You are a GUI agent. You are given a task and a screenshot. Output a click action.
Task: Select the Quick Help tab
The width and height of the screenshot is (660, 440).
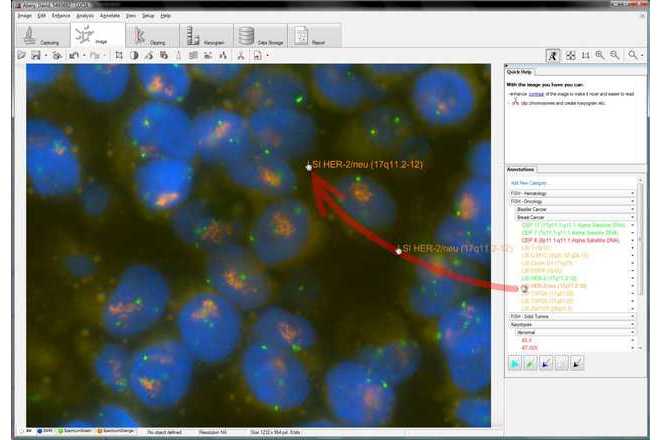[x=519, y=72]
